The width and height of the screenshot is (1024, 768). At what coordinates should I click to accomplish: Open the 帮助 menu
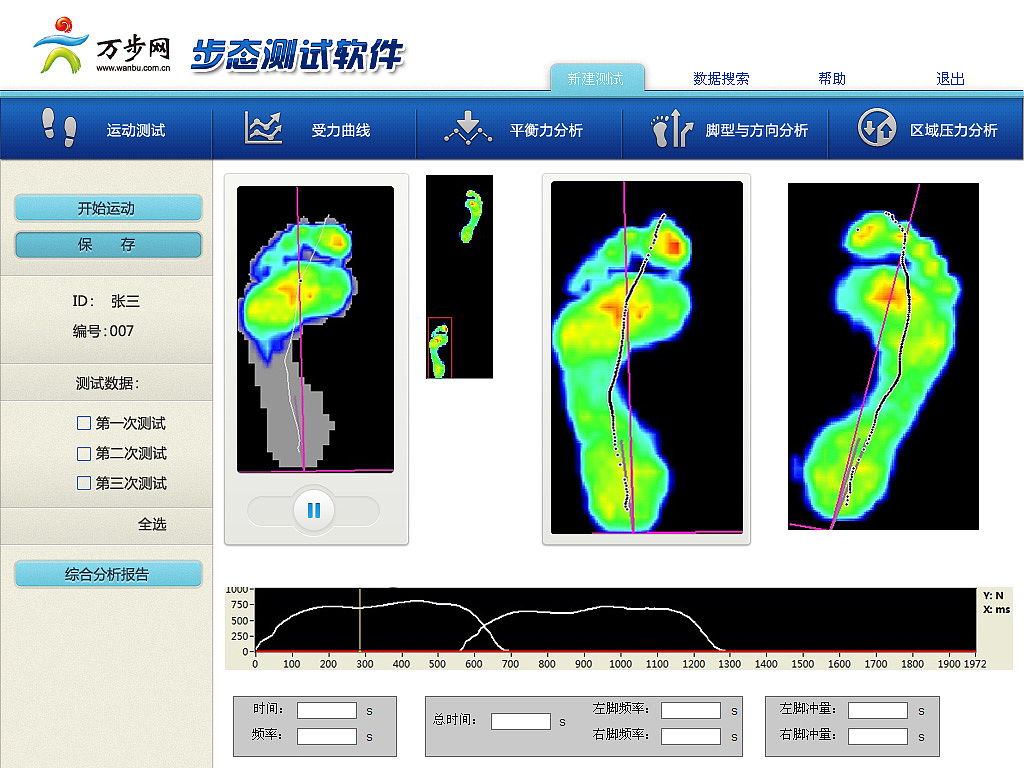click(x=832, y=79)
